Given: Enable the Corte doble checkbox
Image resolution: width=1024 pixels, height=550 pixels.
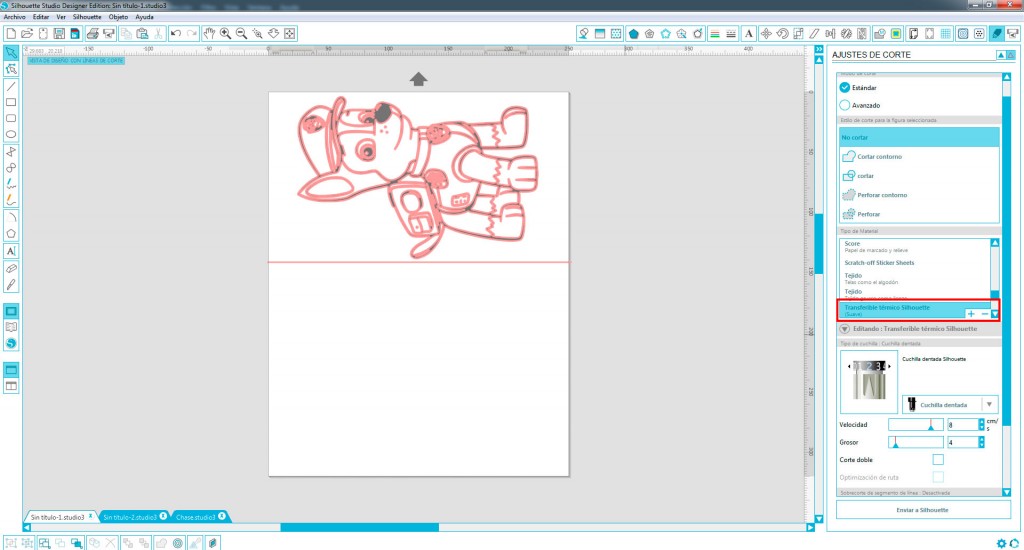Looking at the screenshot, I should (x=938, y=460).
